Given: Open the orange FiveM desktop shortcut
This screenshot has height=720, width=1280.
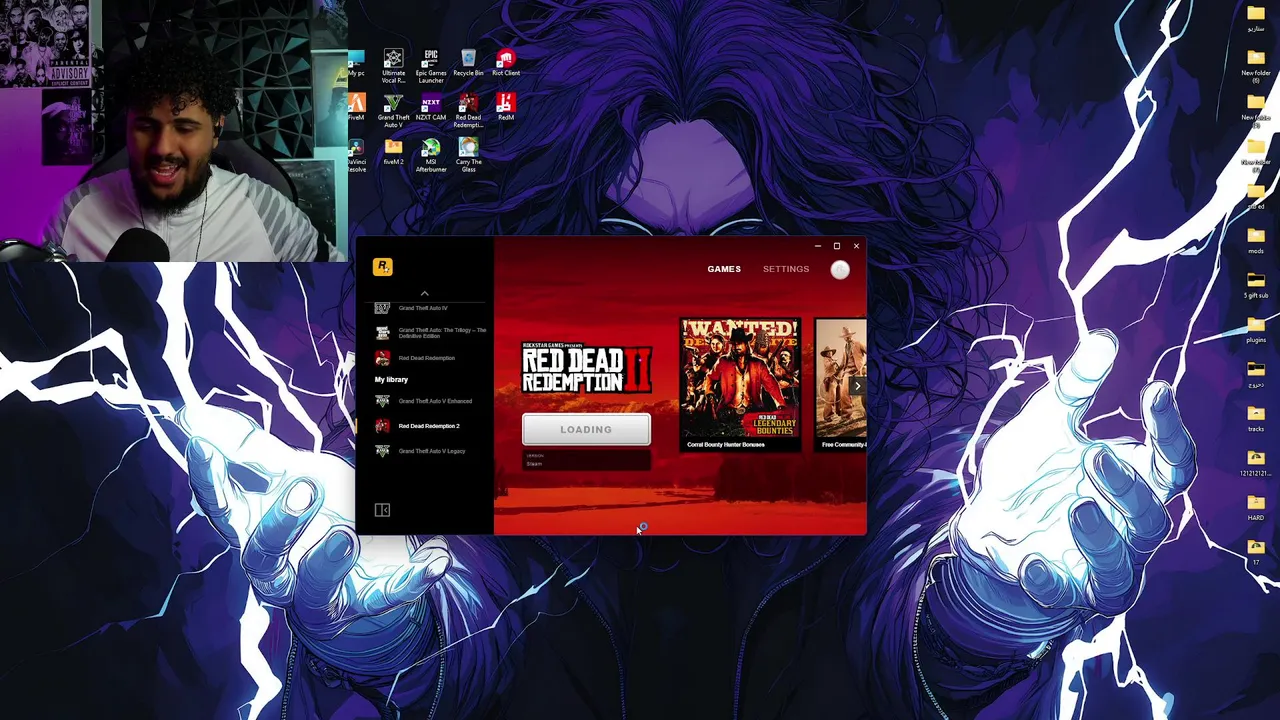Looking at the screenshot, I should pyautogui.click(x=355, y=107).
